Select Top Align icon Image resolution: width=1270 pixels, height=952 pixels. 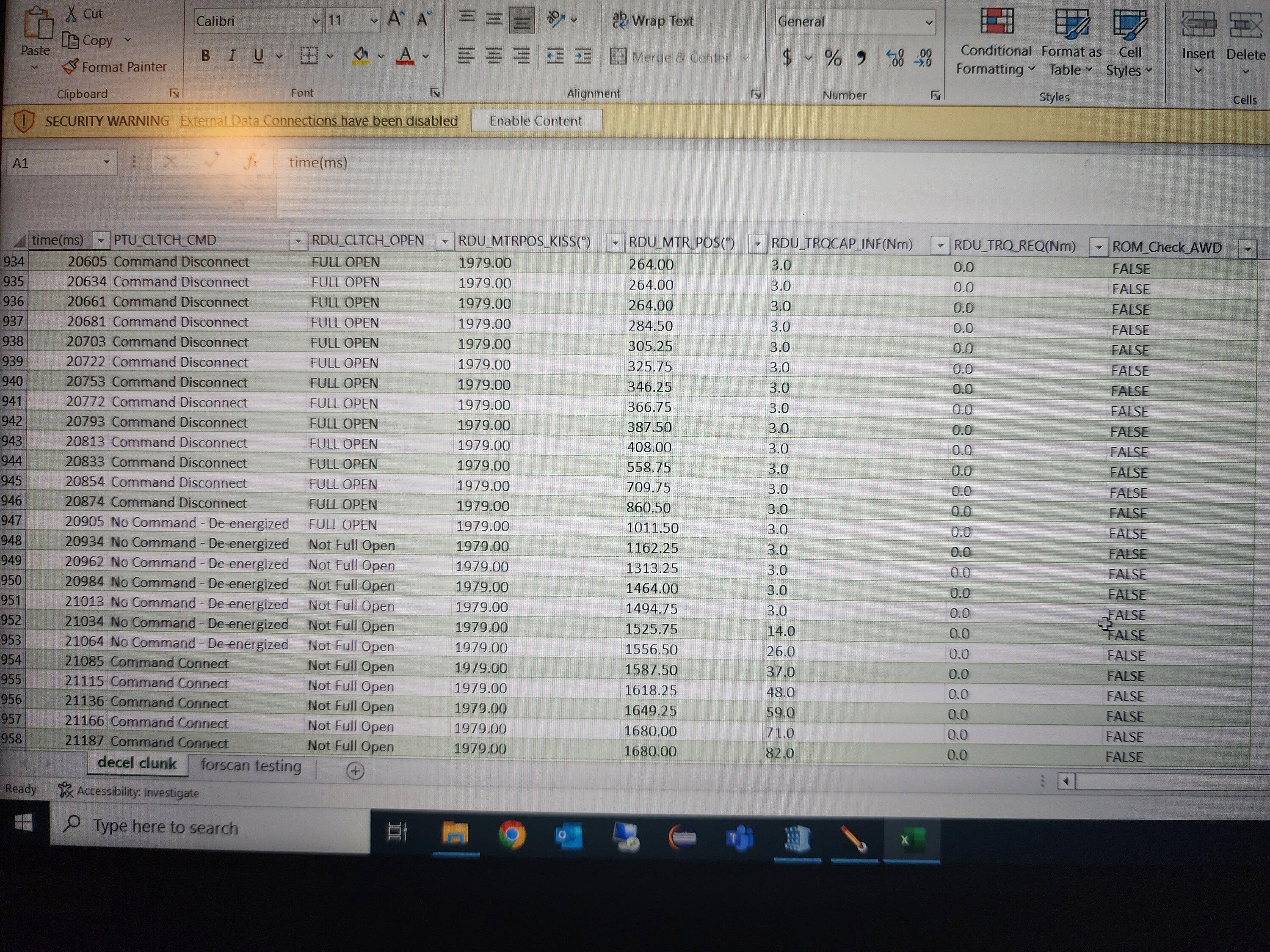tap(467, 17)
